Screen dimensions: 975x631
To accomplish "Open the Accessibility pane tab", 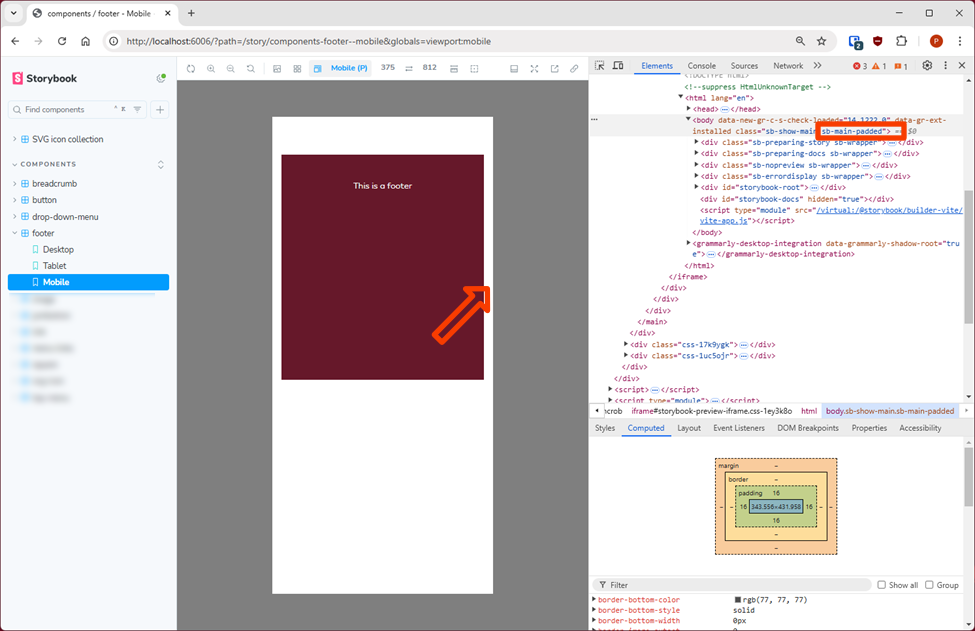I will pyautogui.click(x=920, y=428).
